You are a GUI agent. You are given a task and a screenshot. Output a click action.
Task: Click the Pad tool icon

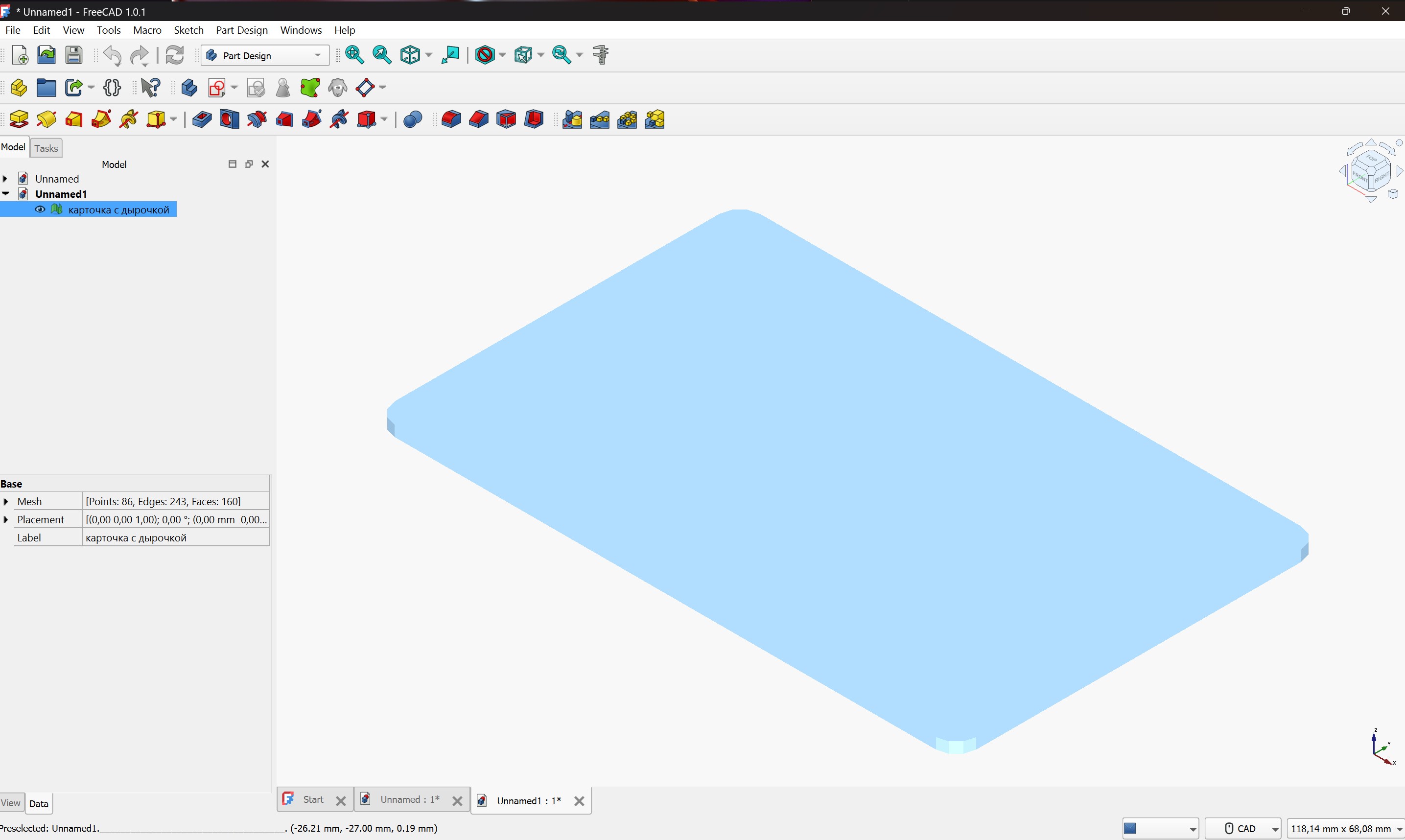pyautogui.click(x=19, y=119)
